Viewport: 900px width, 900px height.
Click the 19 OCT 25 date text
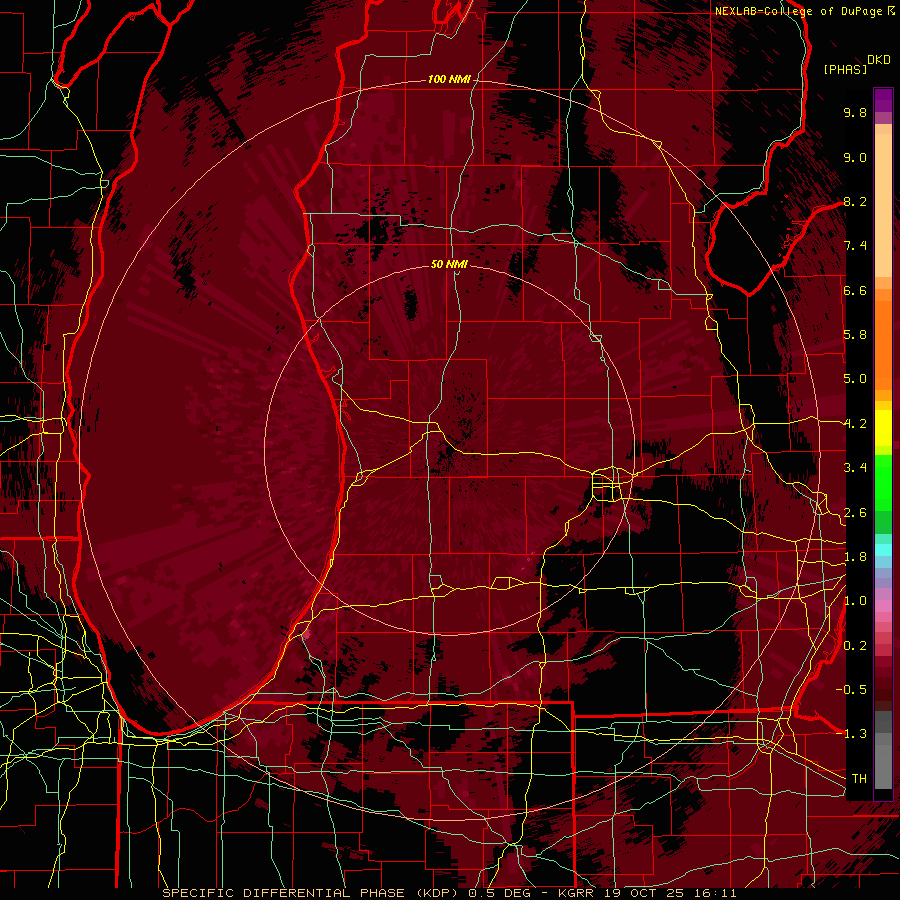tap(646, 893)
